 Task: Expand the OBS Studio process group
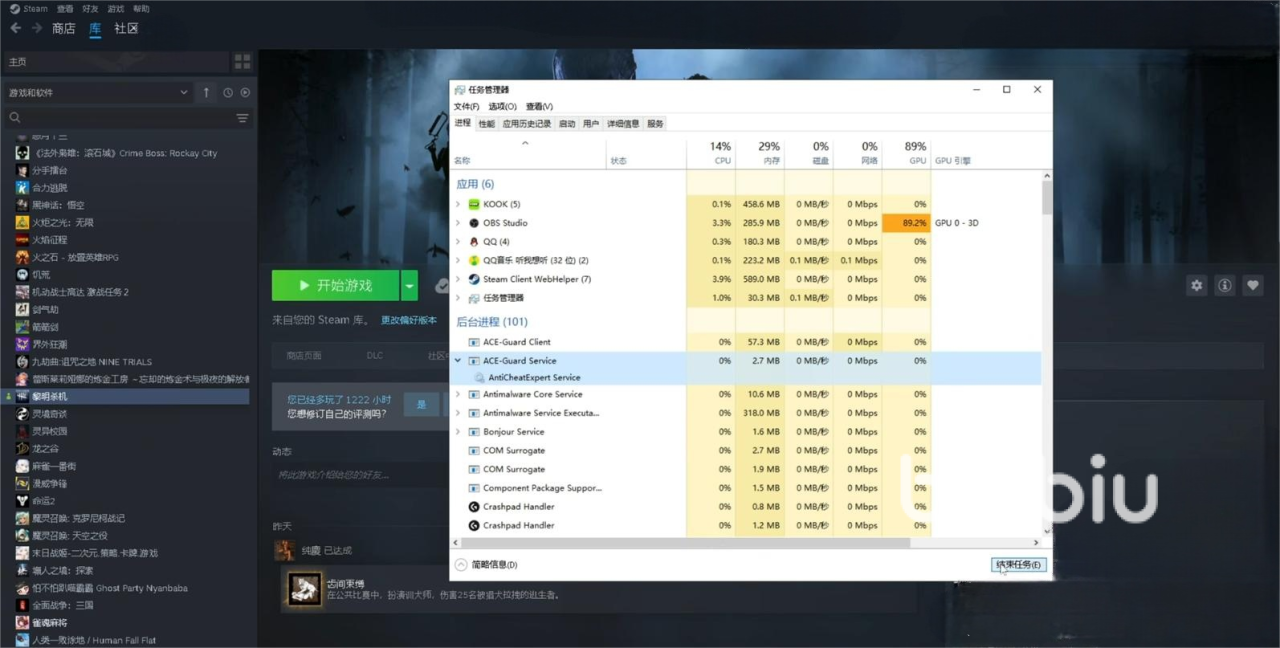(458, 223)
